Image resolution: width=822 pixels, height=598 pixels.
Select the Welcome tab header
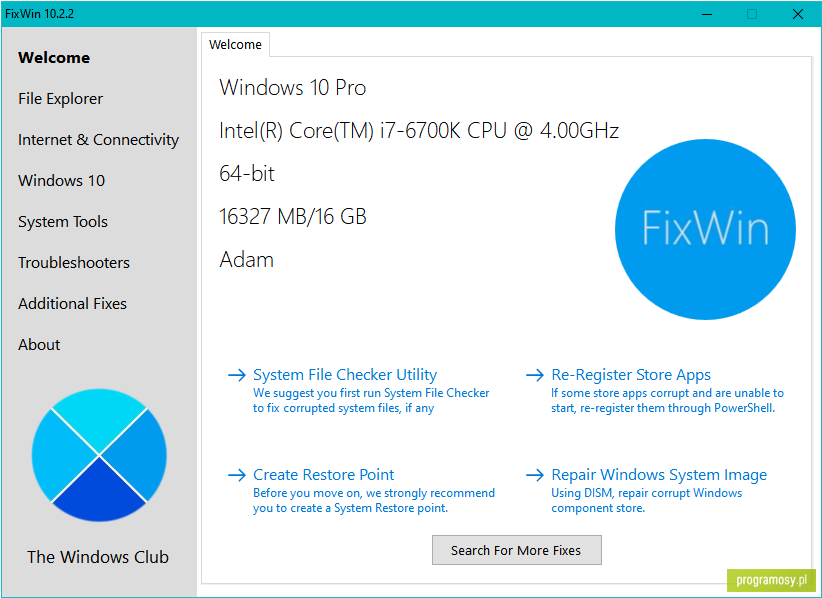[x=235, y=45]
